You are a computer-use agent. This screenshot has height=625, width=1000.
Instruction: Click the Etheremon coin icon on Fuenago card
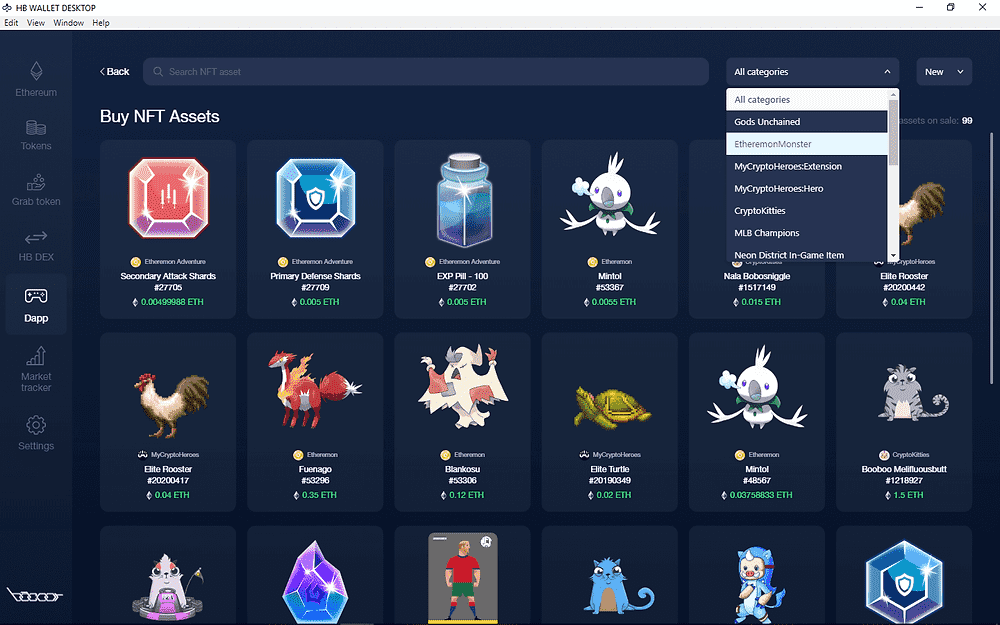[298, 455]
